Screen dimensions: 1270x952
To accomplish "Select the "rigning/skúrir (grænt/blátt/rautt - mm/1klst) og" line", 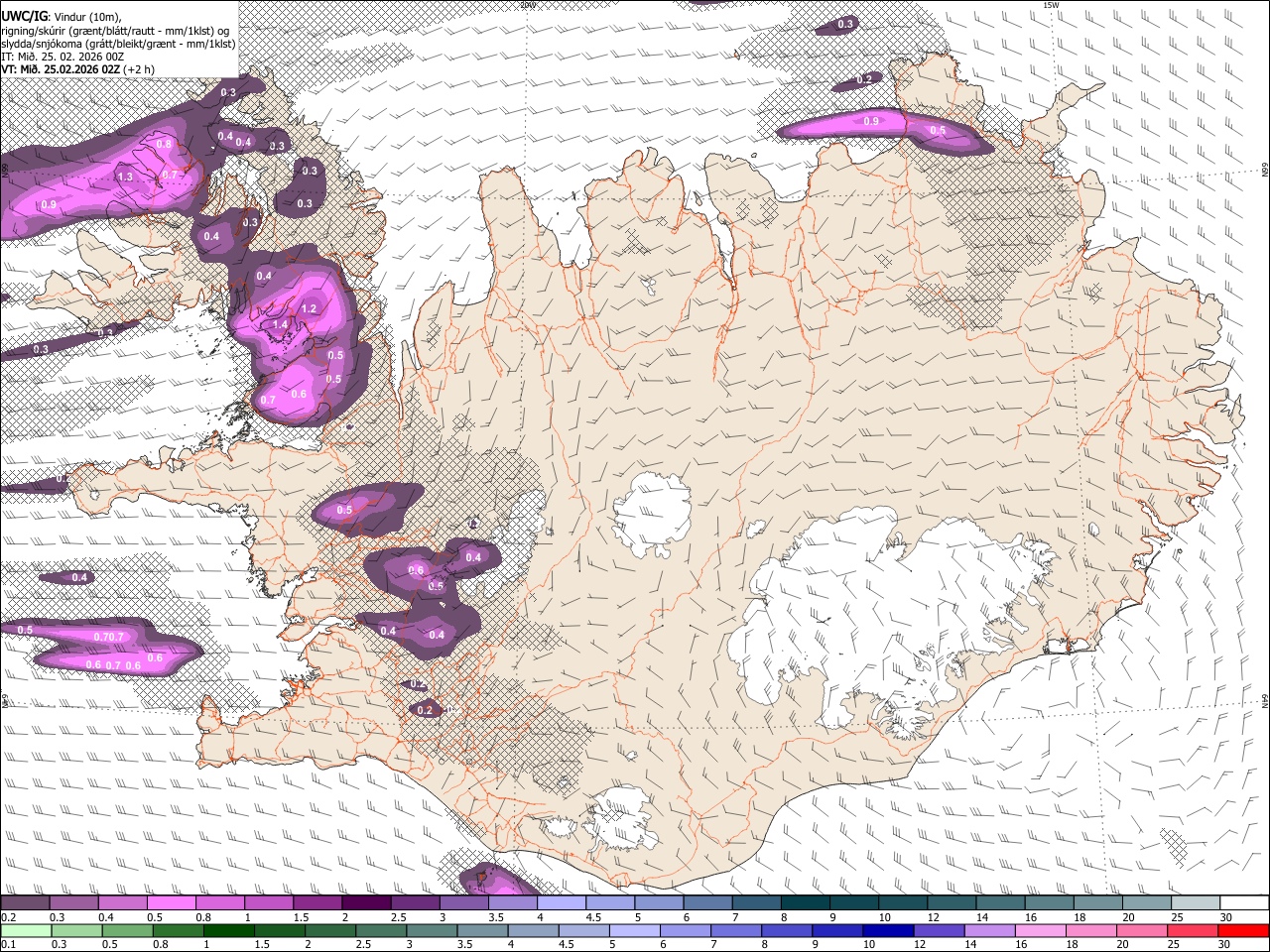I will [115, 30].
